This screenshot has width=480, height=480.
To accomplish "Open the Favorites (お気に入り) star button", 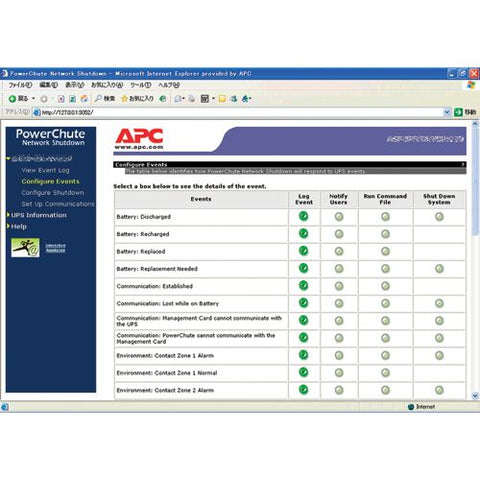I will [x=137, y=98].
